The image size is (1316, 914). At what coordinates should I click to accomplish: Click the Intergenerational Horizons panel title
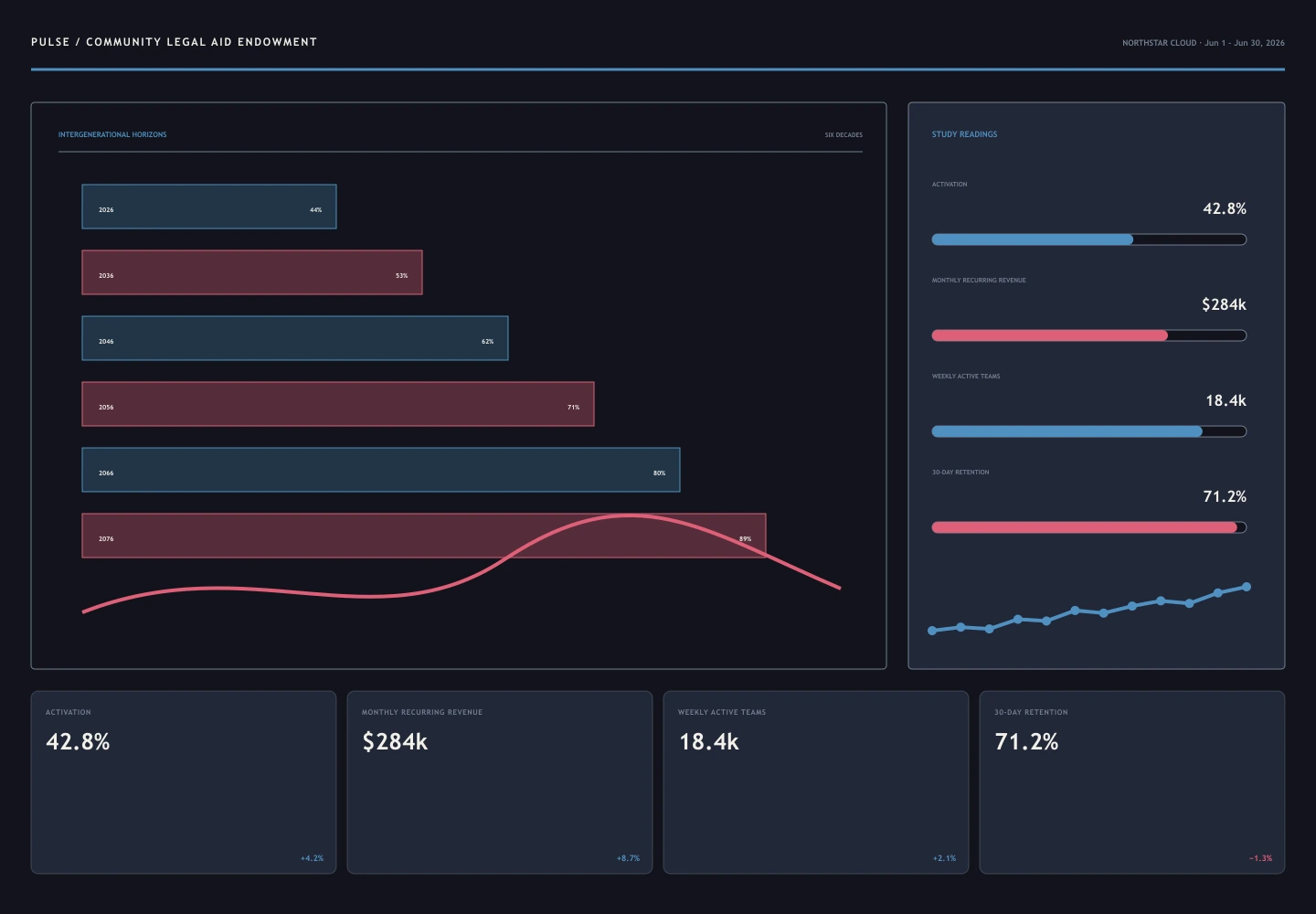(x=112, y=134)
